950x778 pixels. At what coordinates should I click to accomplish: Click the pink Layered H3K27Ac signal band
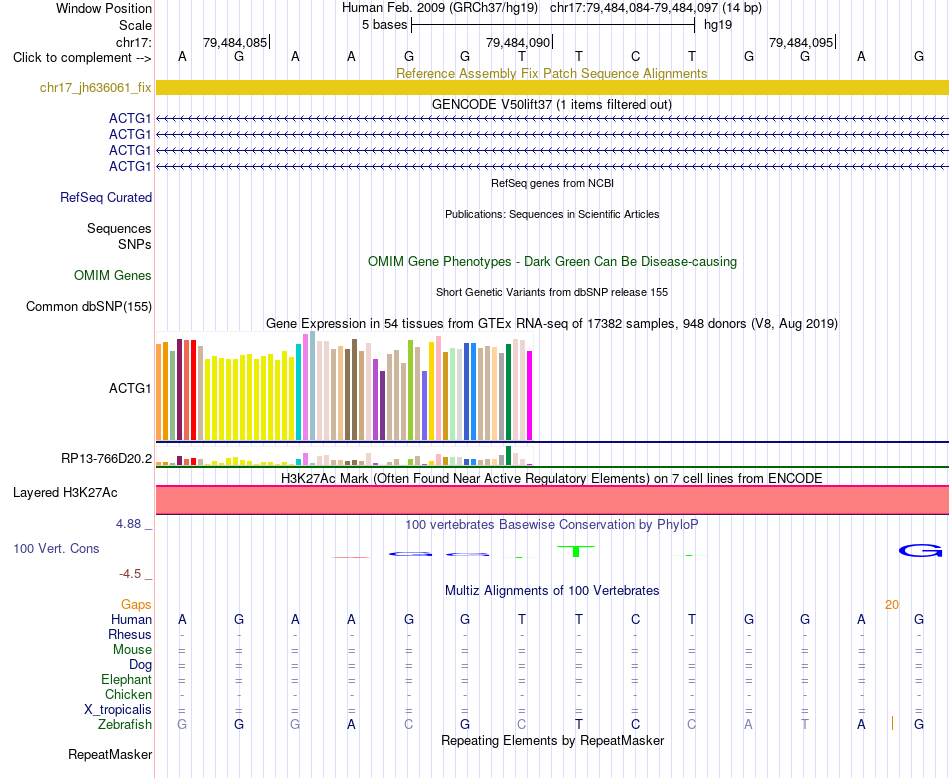tap(552, 500)
